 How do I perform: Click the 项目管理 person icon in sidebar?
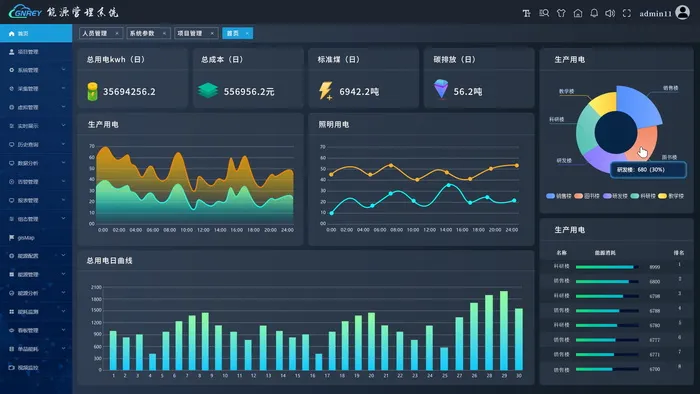12,52
